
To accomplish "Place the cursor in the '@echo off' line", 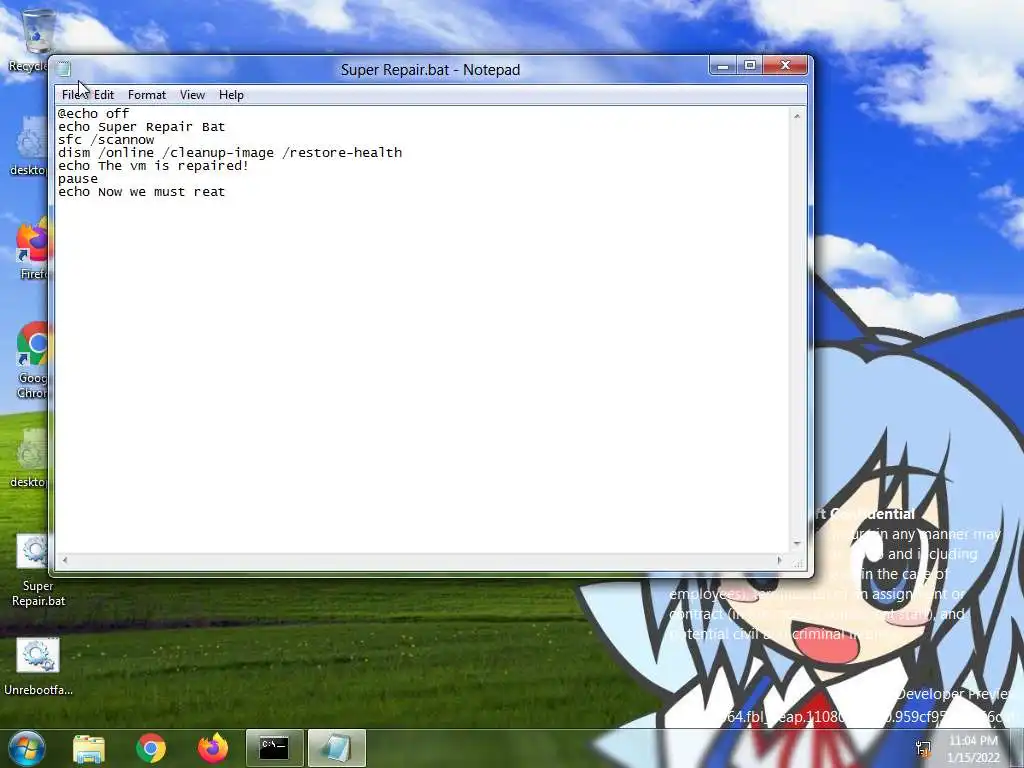I will (93, 114).
